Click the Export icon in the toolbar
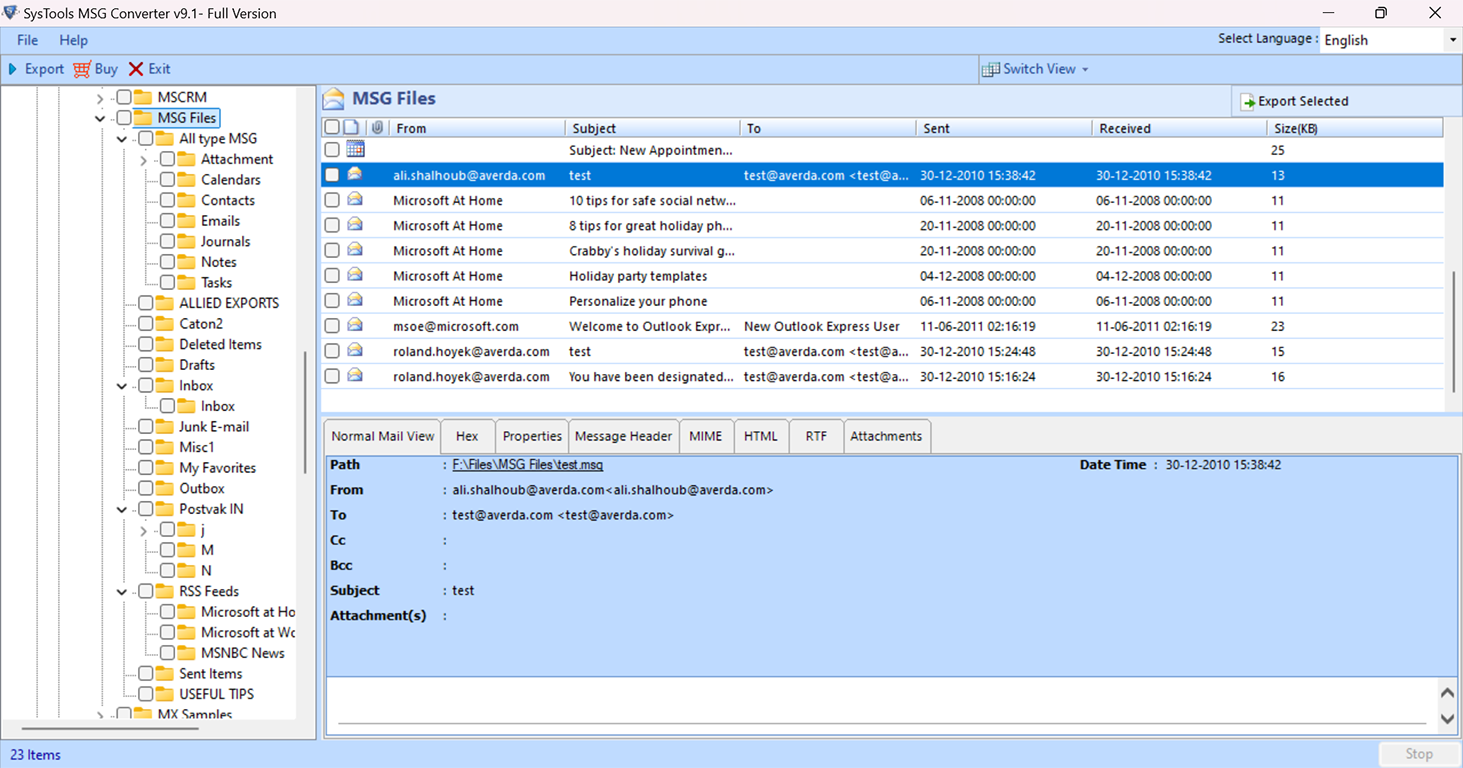 pos(12,68)
